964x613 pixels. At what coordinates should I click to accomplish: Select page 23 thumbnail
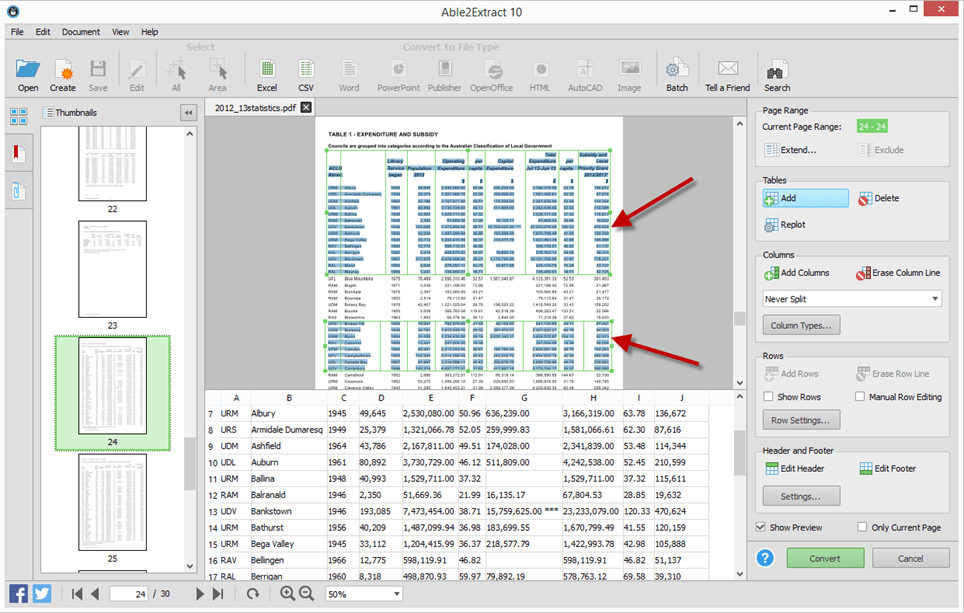113,269
